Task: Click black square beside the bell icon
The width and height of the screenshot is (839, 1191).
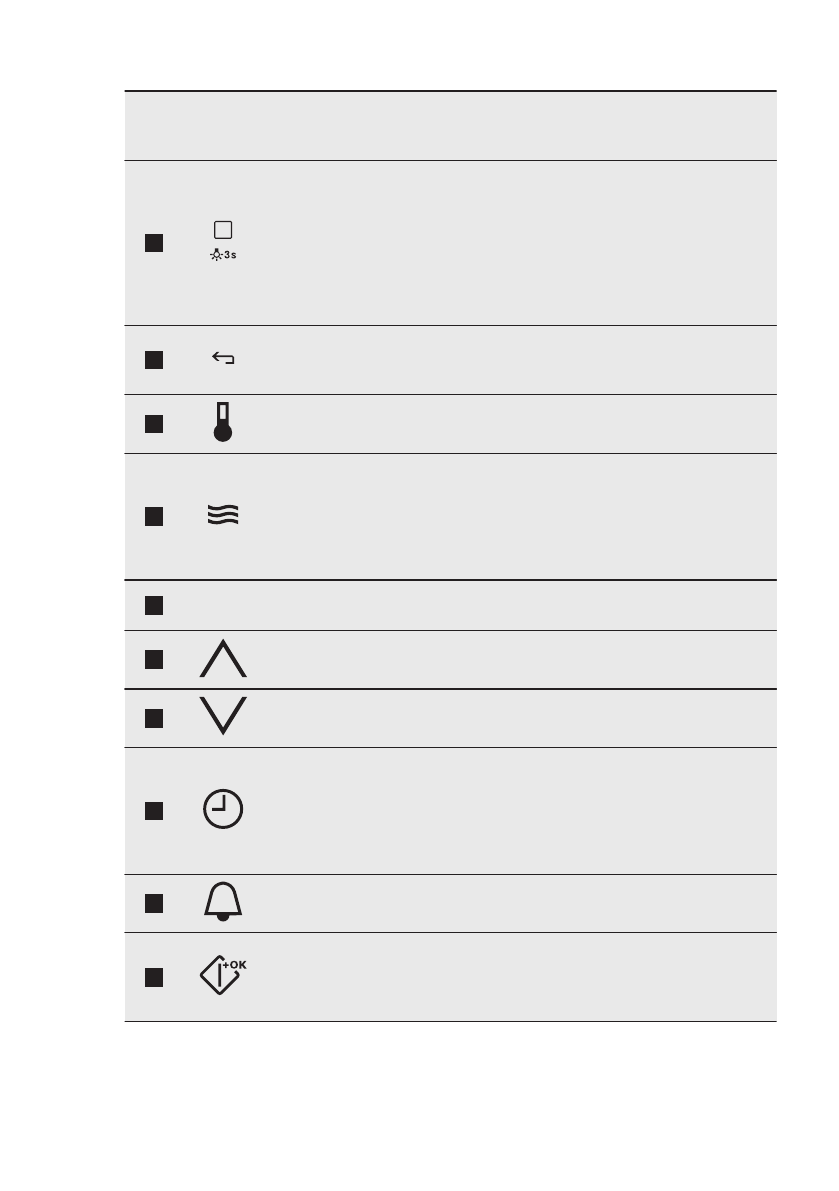Action: (153, 904)
